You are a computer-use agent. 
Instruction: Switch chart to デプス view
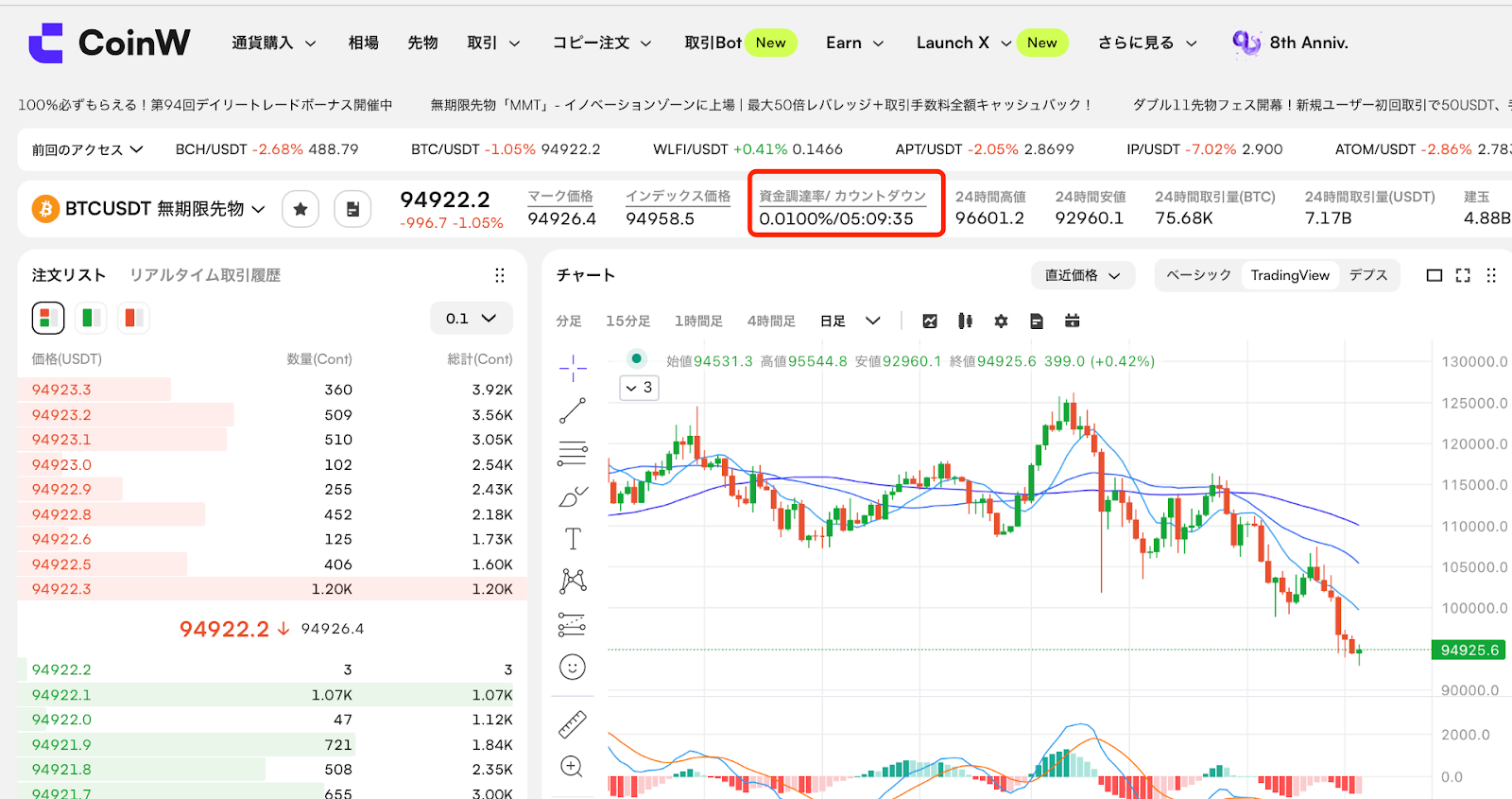point(1368,275)
